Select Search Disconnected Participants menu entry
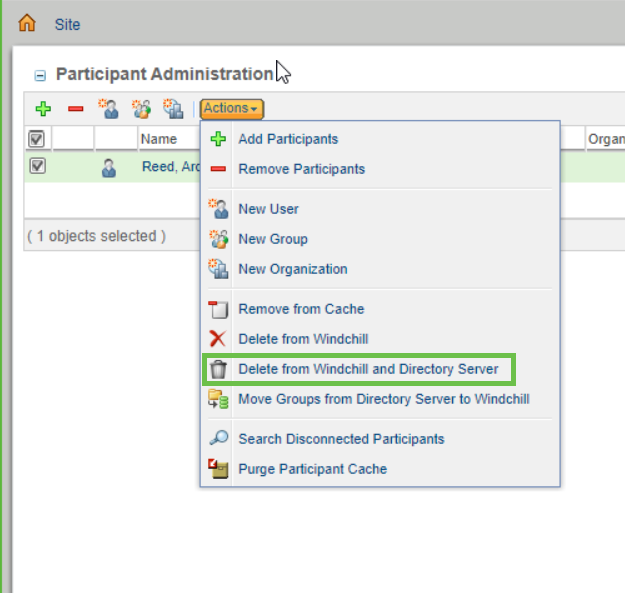The width and height of the screenshot is (625, 593). (341, 439)
